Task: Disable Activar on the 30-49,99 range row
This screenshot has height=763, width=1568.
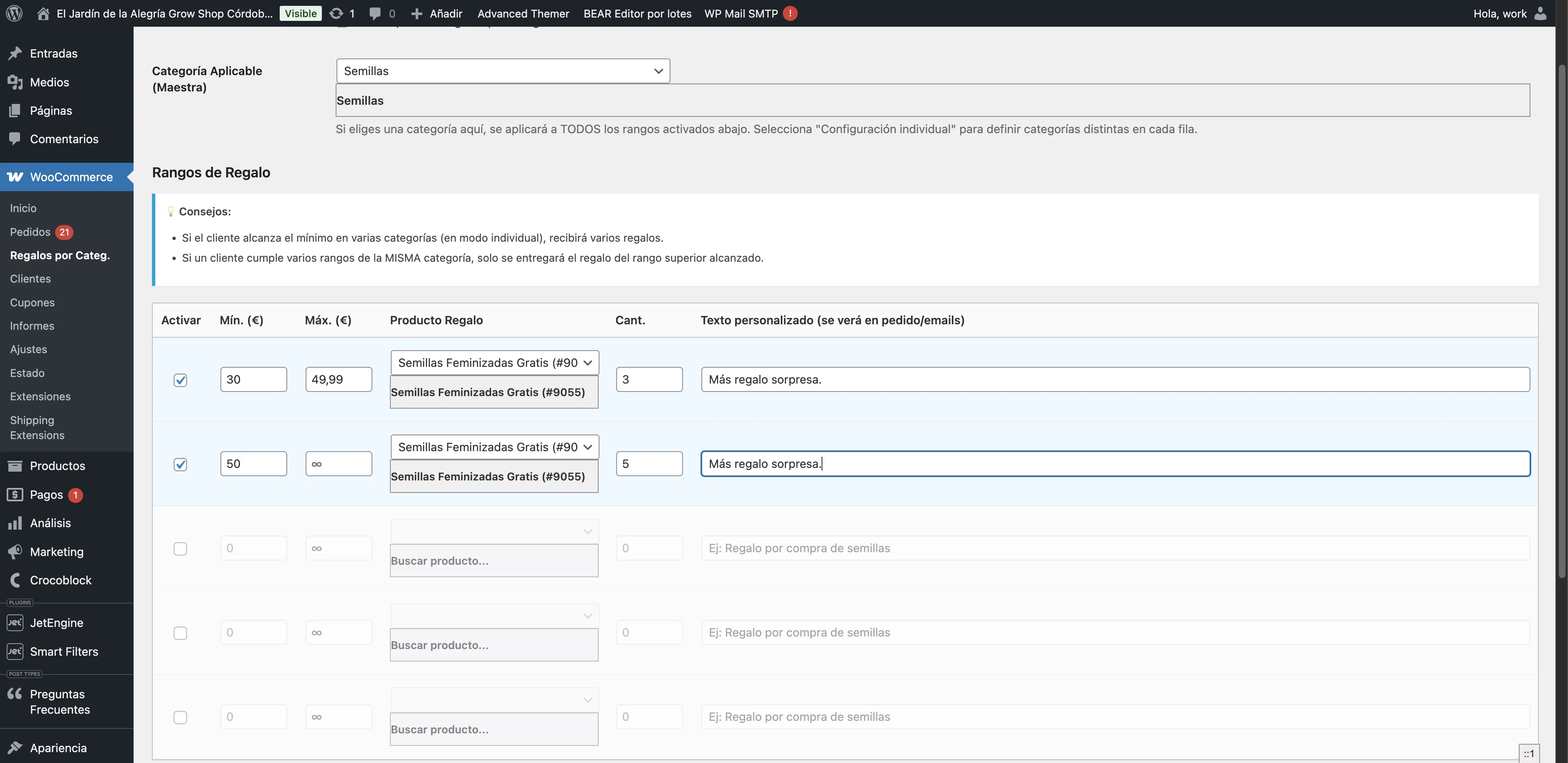Action: coord(180,380)
